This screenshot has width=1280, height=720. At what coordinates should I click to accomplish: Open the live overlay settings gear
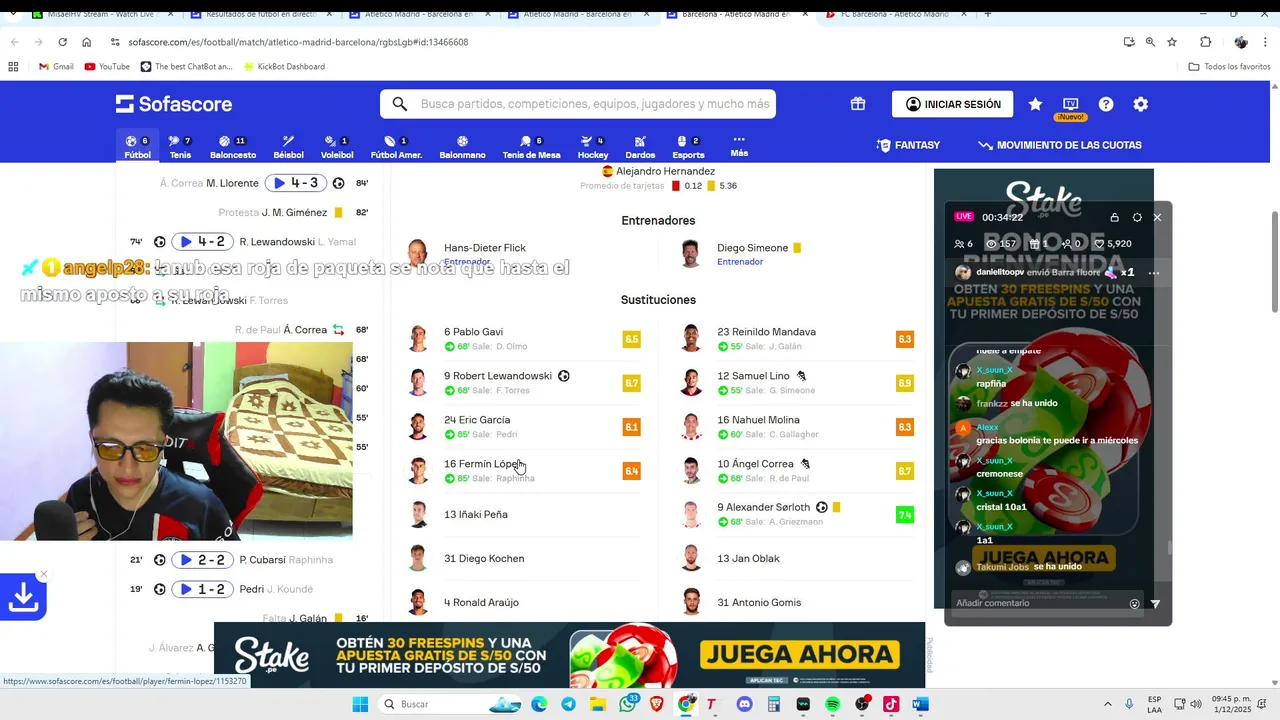click(1137, 217)
